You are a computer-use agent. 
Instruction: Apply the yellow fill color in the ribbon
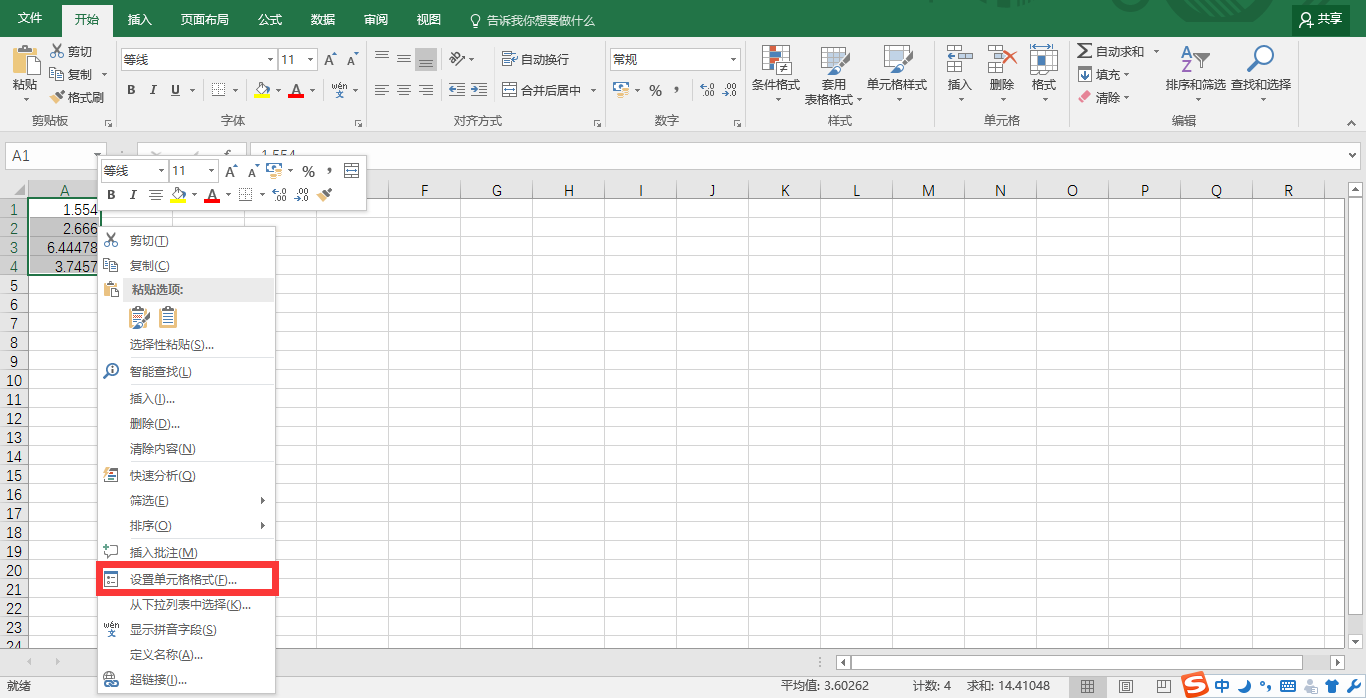262,90
